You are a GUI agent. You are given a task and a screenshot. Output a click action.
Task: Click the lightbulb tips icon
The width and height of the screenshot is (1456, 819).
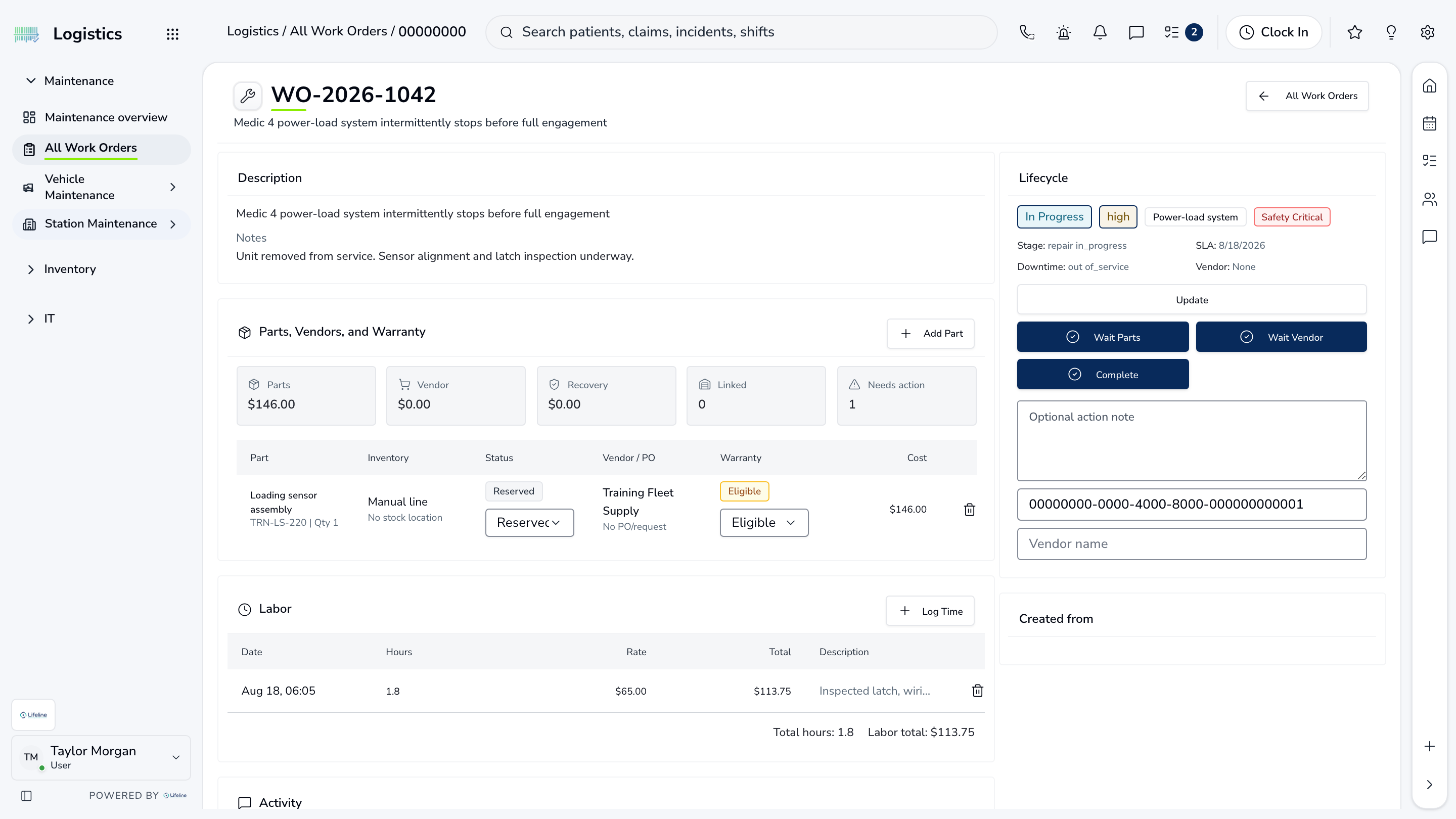coord(1391,32)
